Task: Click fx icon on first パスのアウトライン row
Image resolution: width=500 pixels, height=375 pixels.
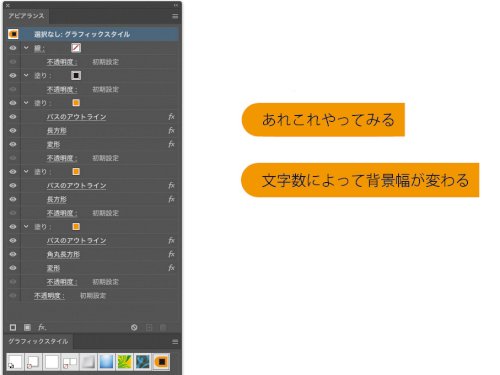Action: tap(171, 117)
